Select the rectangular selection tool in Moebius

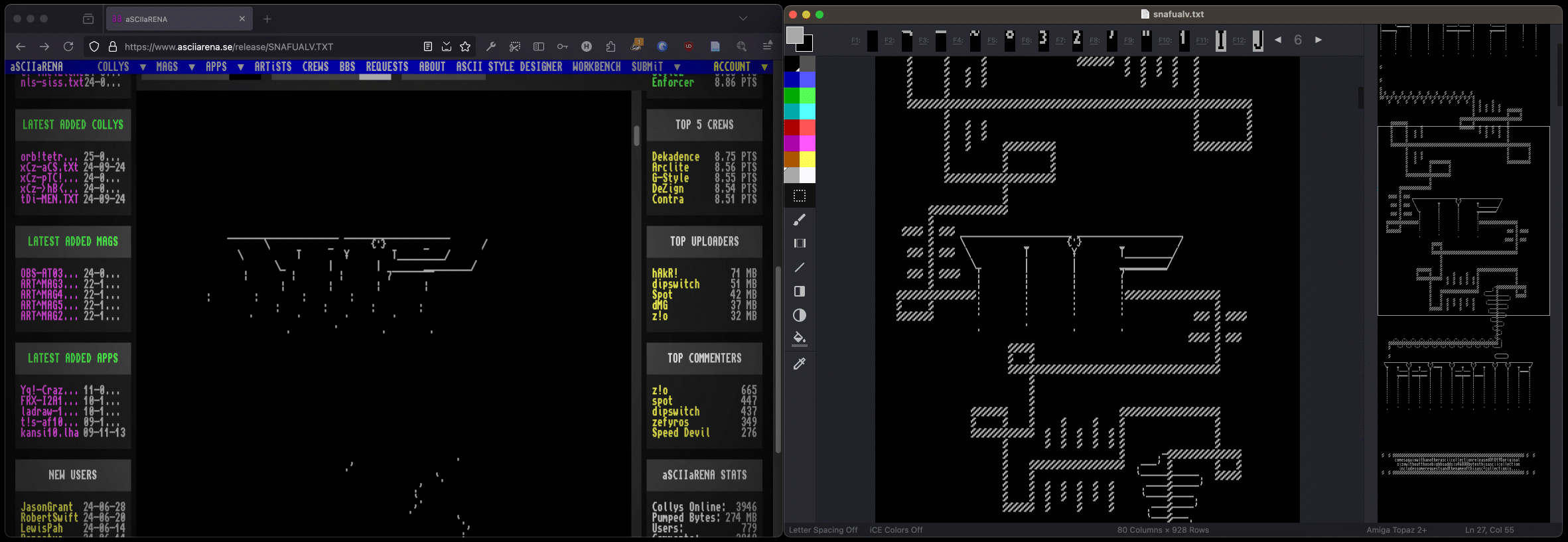tap(800, 196)
